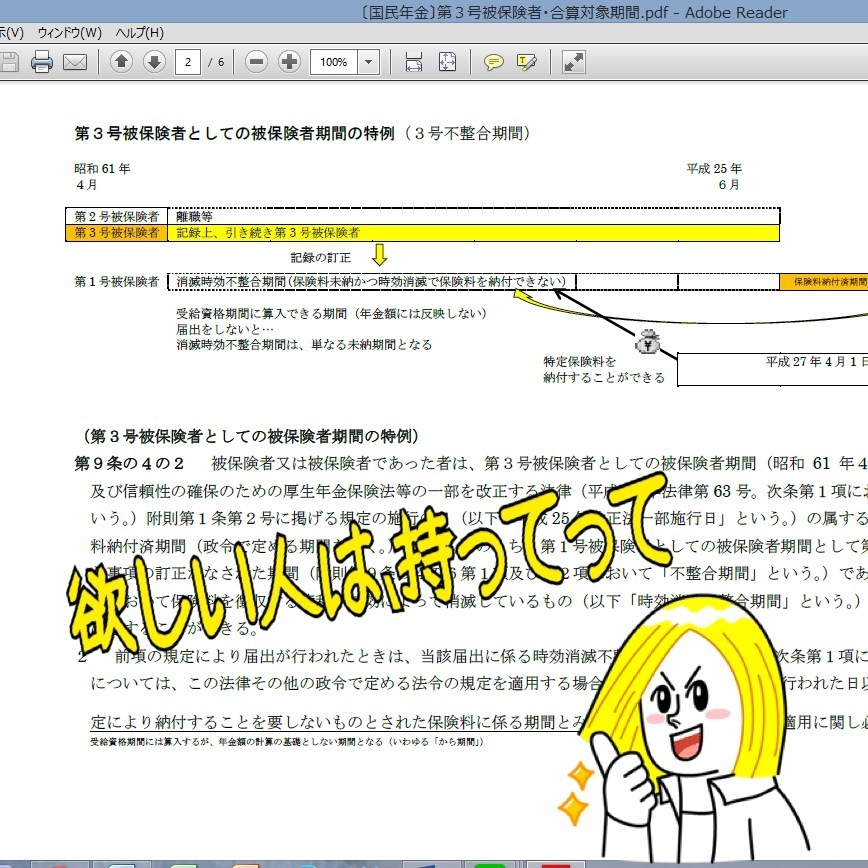Image resolution: width=868 pixels, height=868 pixels.
Task: Click the zoom level field showing 100%
Action: 334,62
